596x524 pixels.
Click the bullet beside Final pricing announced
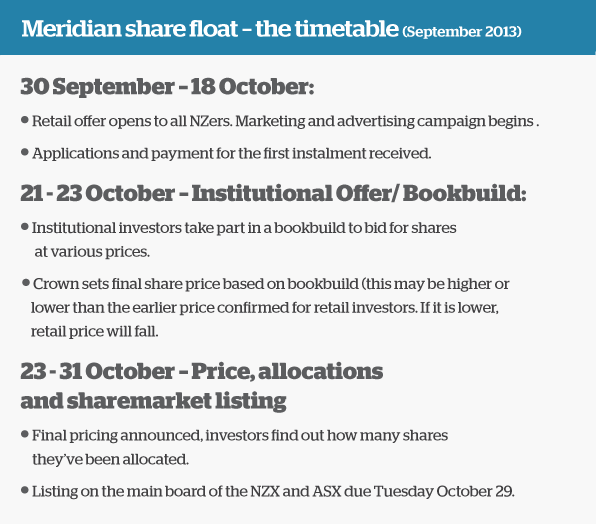pos(25,434)
